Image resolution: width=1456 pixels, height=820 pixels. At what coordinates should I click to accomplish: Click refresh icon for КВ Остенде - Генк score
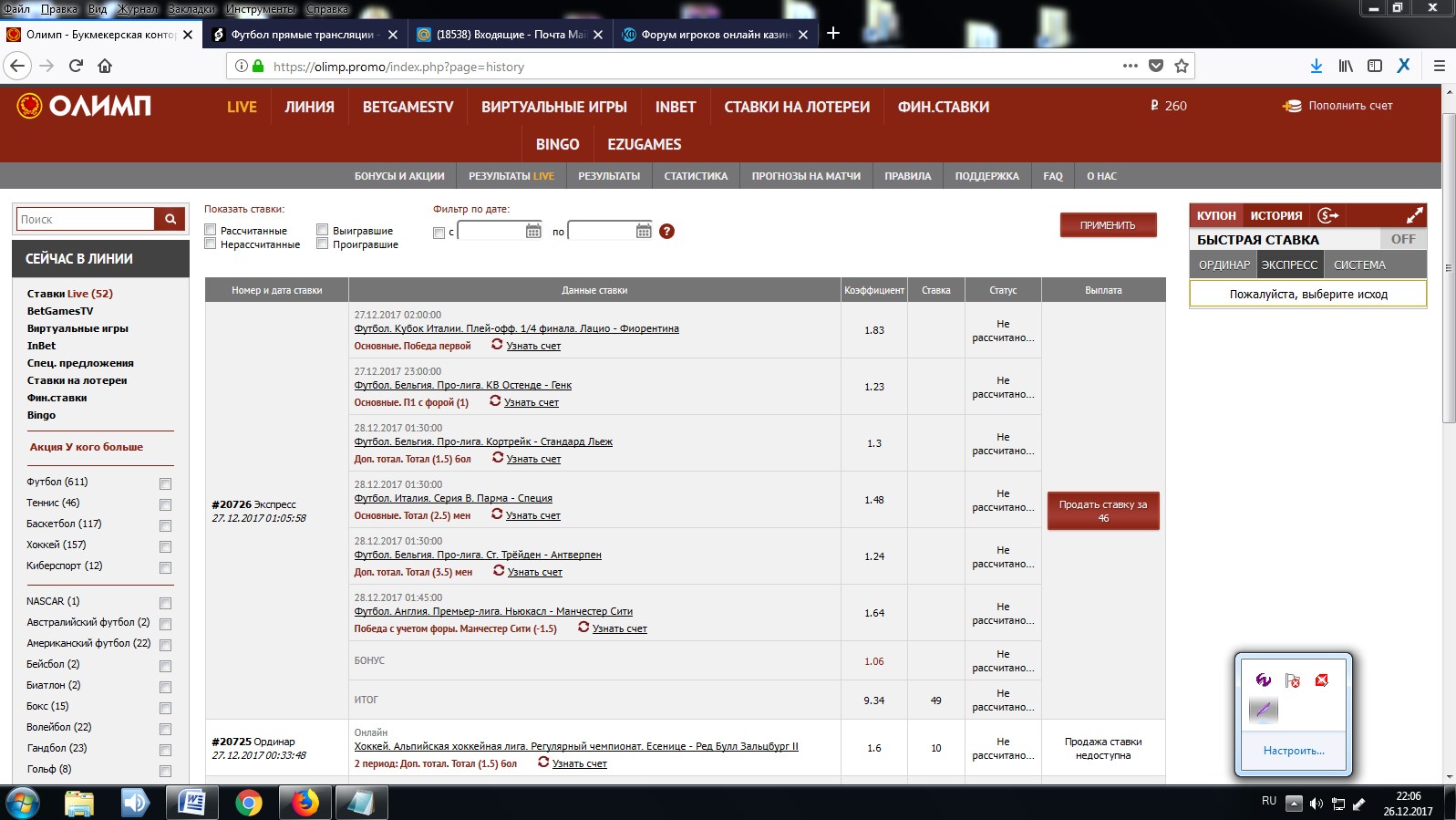click(x=495, y=401)
